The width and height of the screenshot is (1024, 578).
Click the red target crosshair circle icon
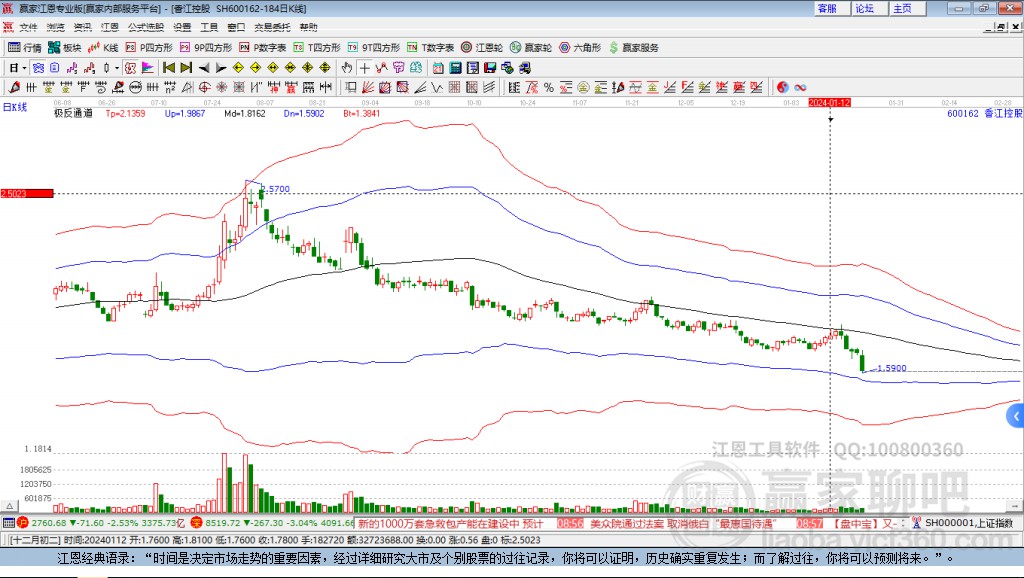(x=204, y=88)
